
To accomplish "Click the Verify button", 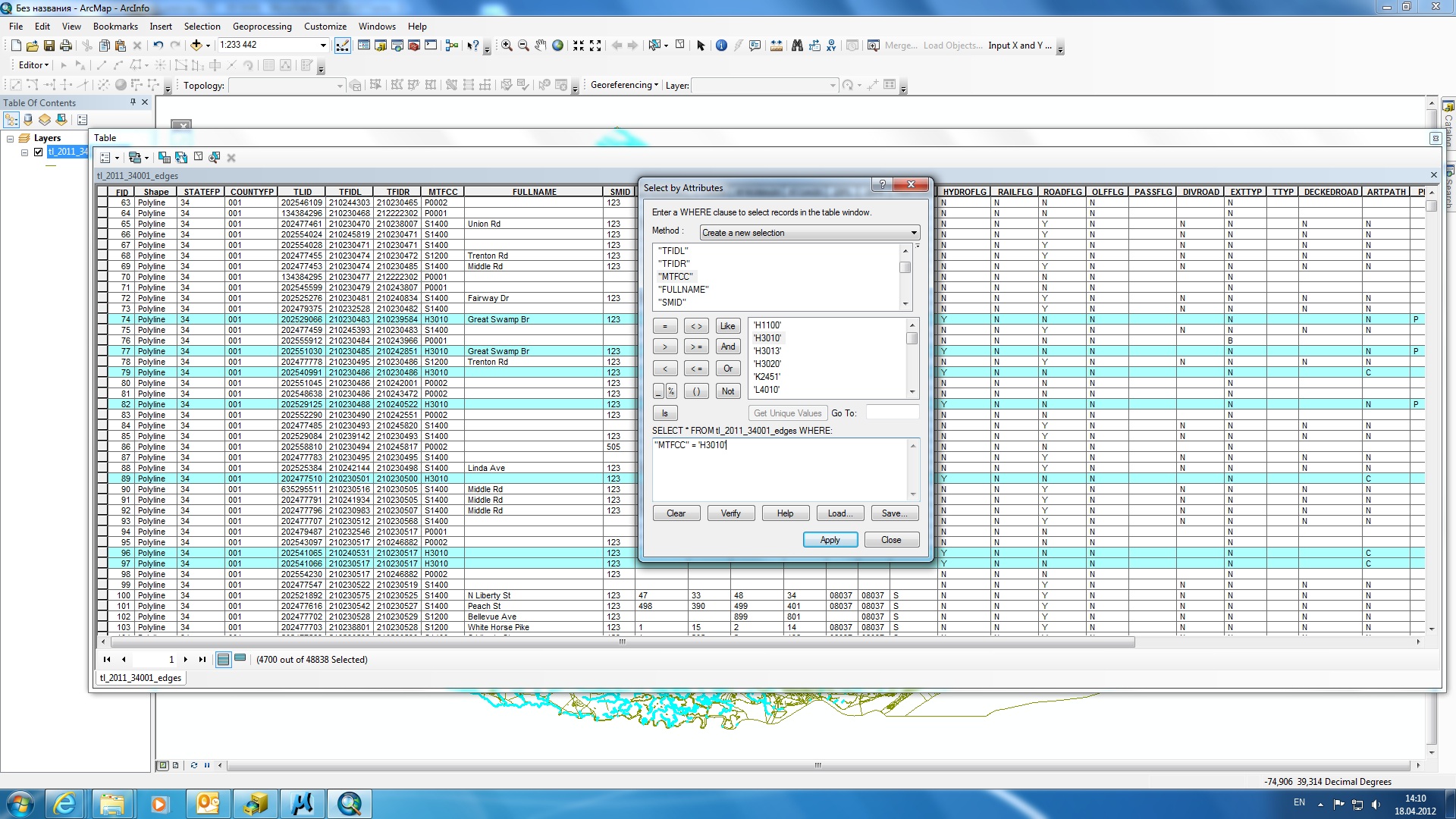I will point(730,513).
